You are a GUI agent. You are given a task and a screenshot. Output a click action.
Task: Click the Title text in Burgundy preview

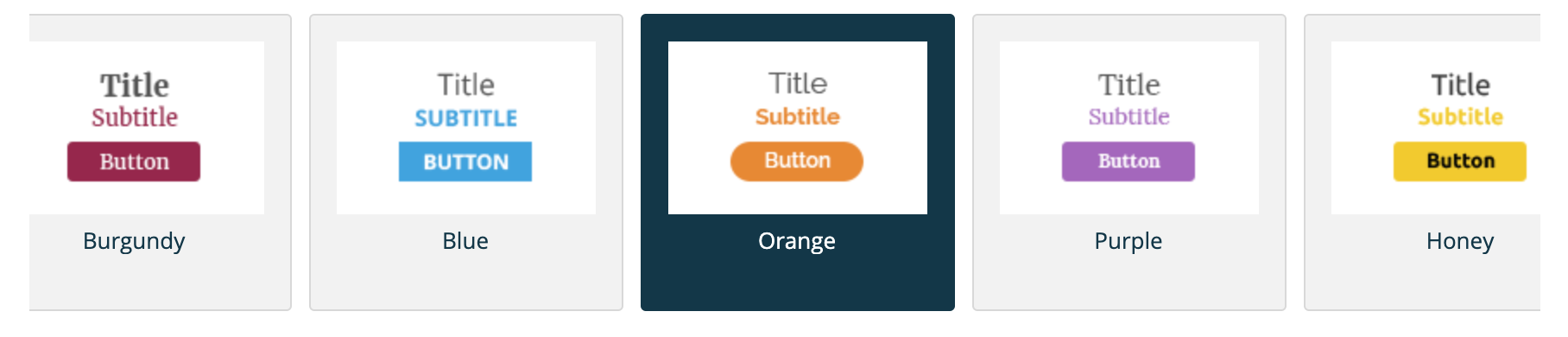135,85
